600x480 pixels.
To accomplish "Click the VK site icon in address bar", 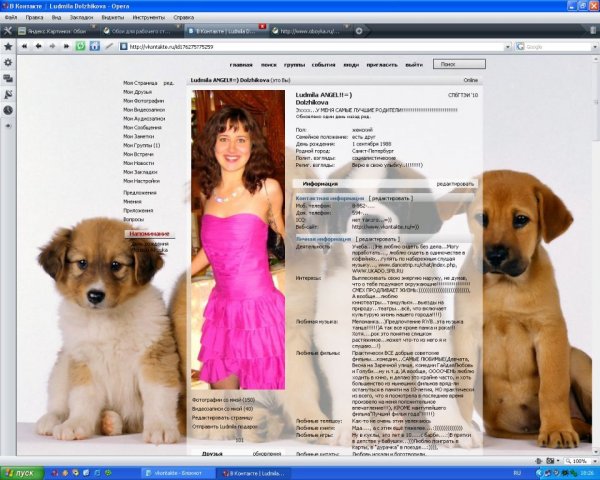I will pyautogui.click(x=124, y=47).
